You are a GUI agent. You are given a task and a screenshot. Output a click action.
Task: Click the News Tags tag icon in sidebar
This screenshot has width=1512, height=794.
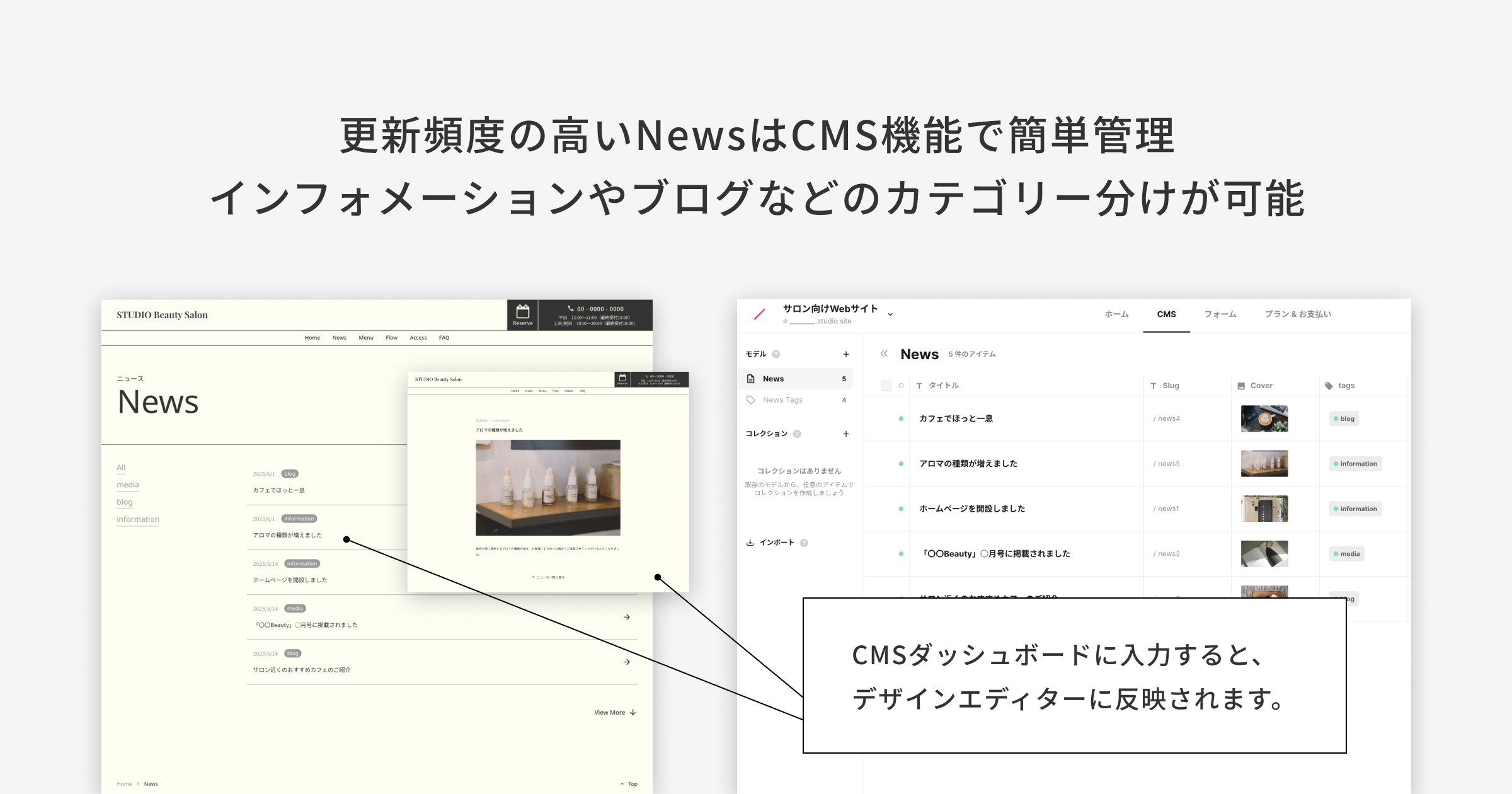click(x=751, y=400)
